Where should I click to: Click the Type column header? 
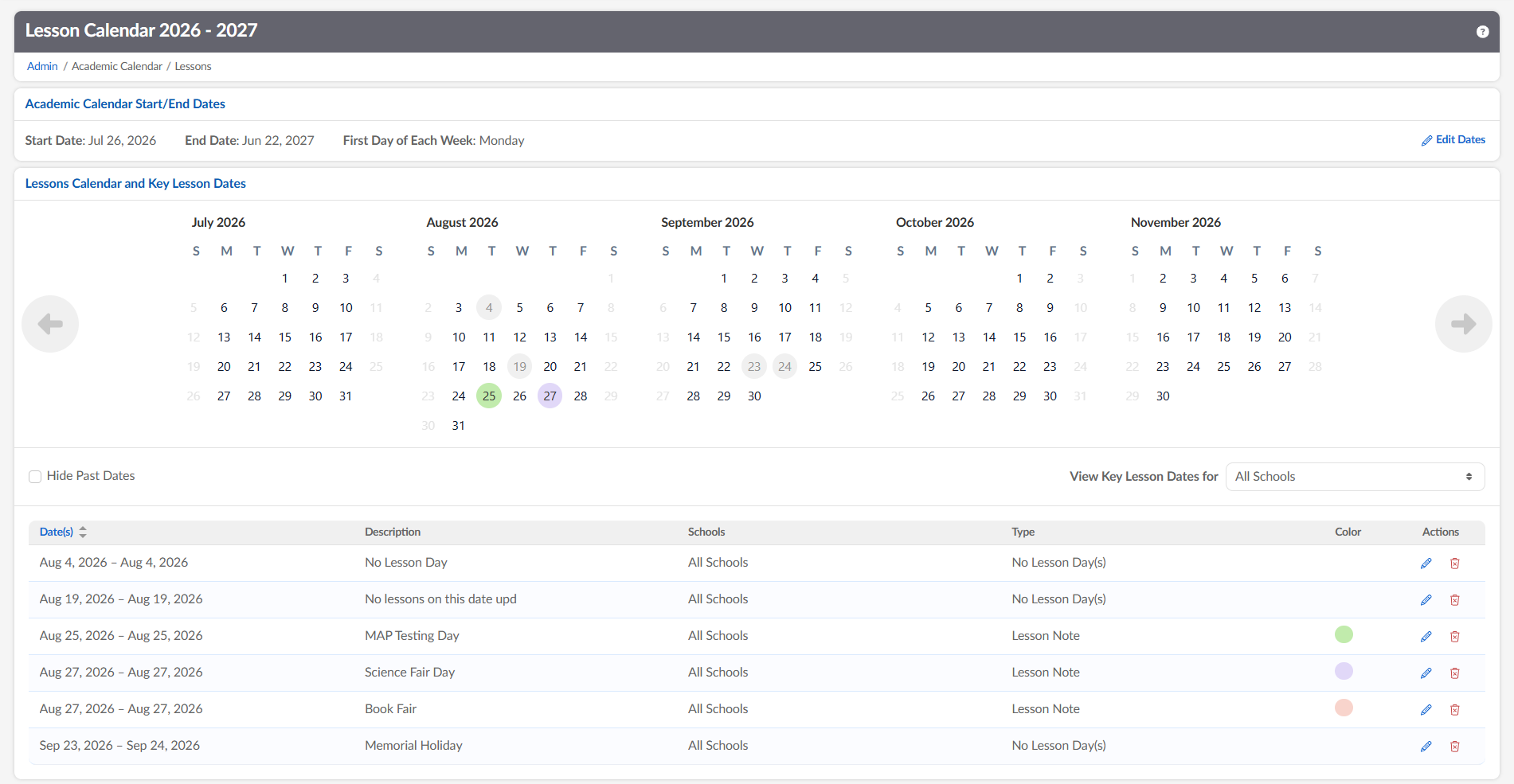click(1023, 532)
